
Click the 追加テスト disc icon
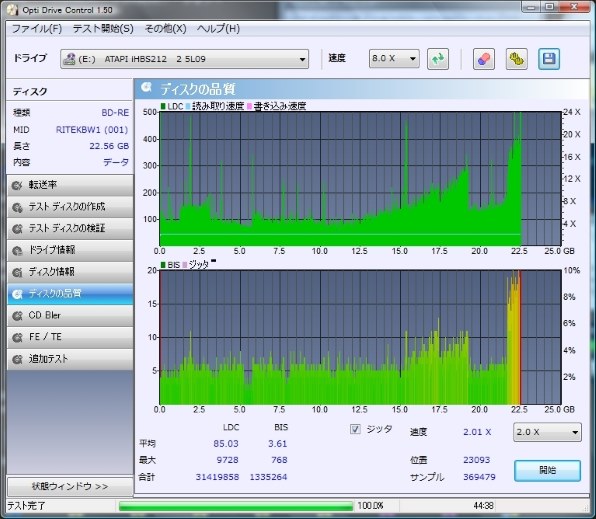(x=17, y=359)
